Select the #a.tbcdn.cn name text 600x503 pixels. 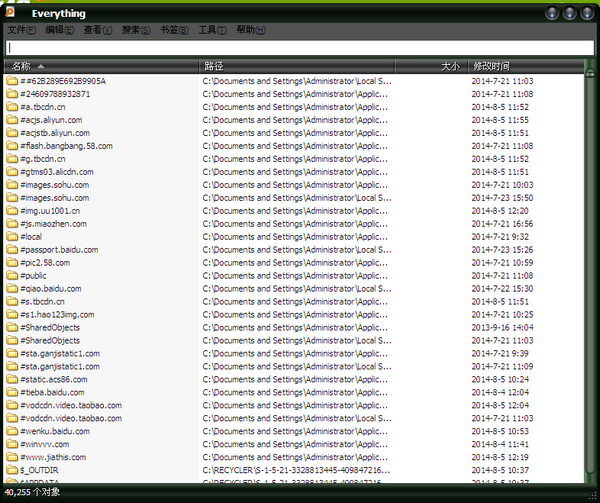coord(43,107)
